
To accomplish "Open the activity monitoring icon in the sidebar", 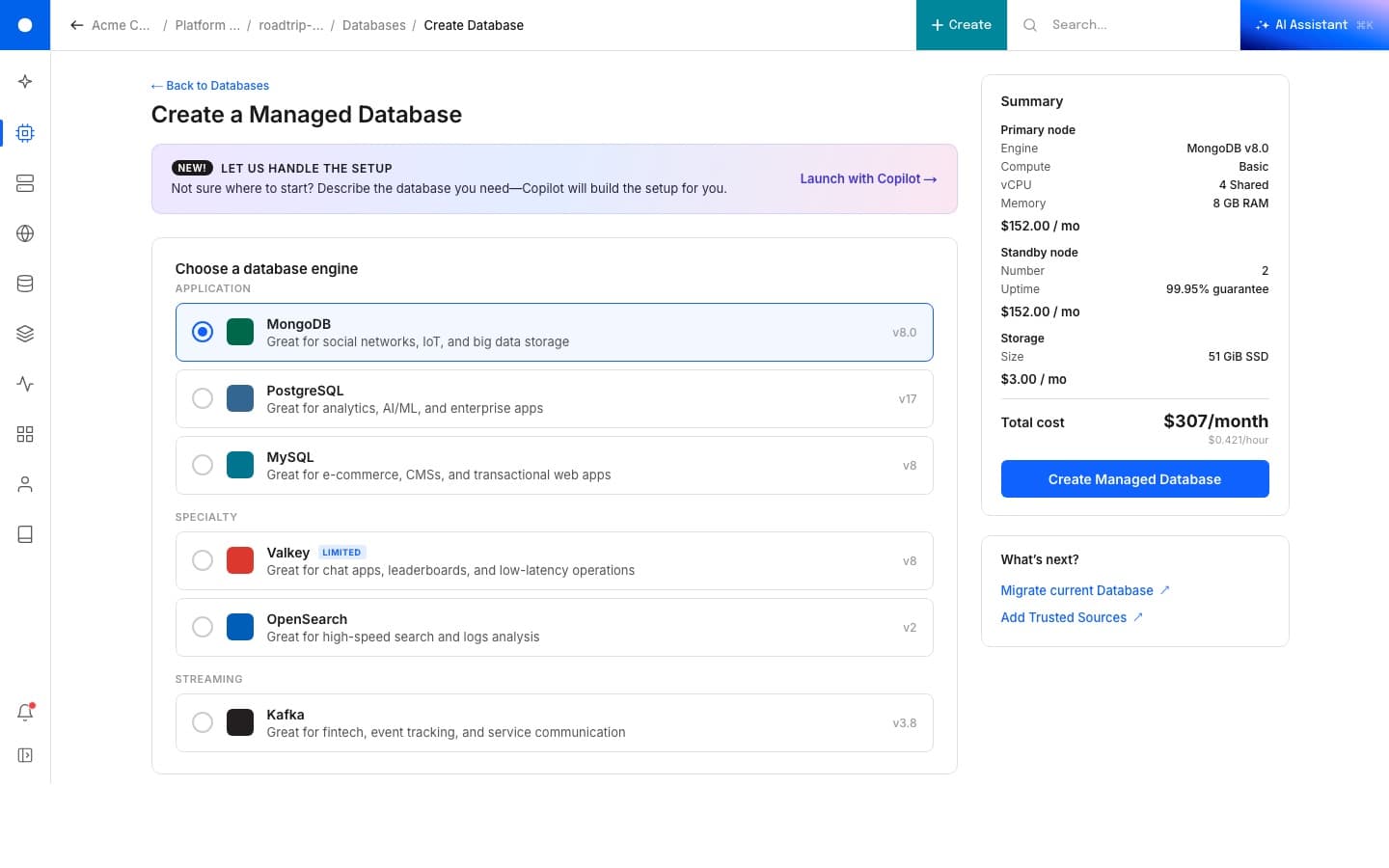I will point(25,384).
